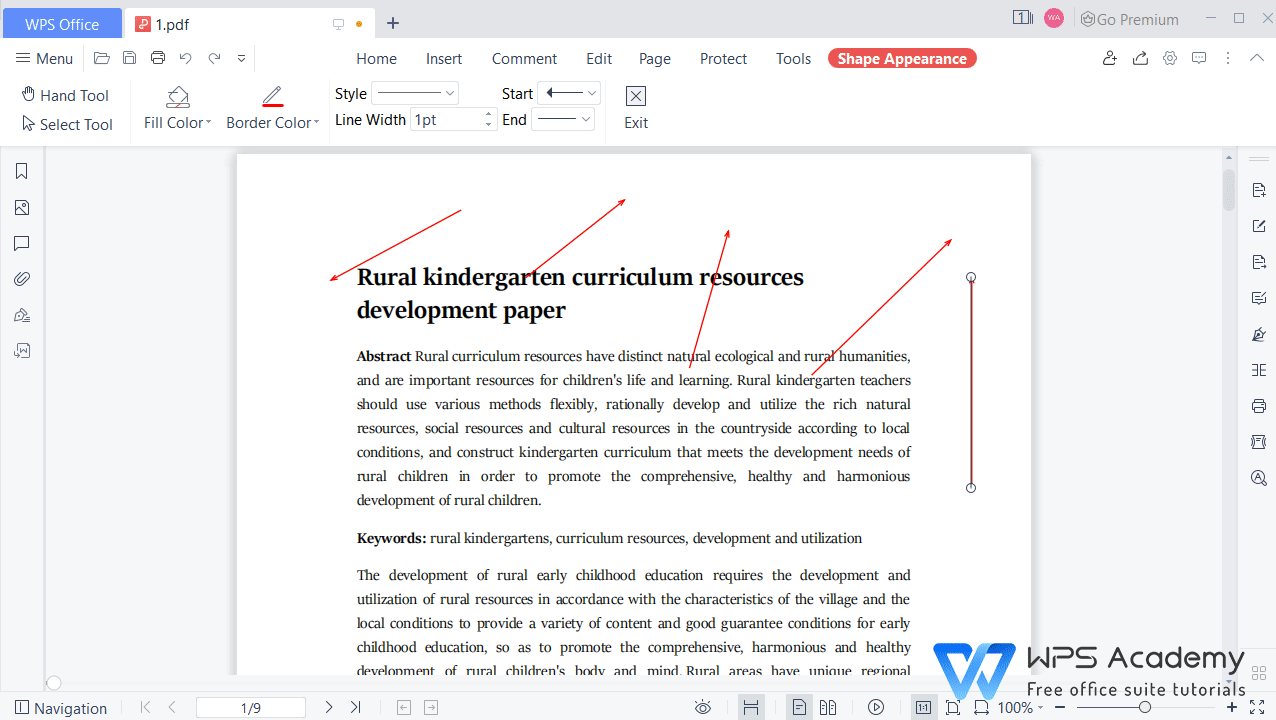Click the Go Premium link
Screen dimensions: 1276x720
pos(1129,18)
